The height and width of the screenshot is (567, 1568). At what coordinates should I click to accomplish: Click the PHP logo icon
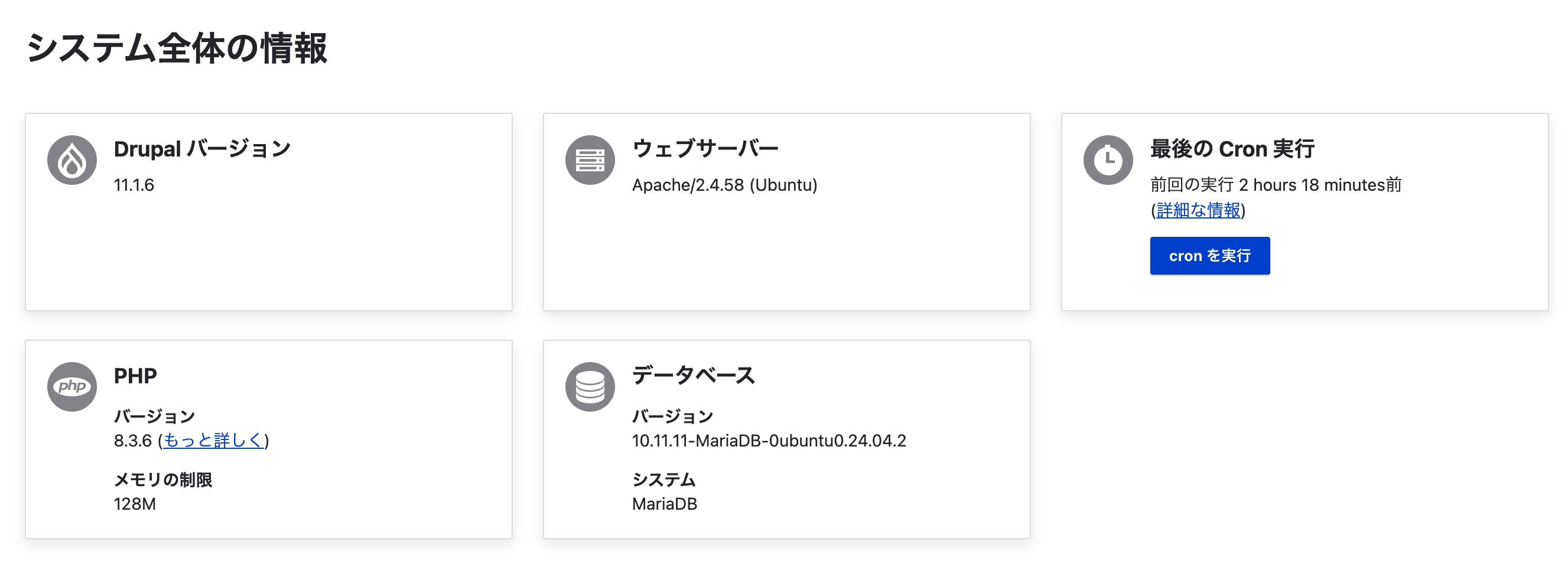click(72, 387)
